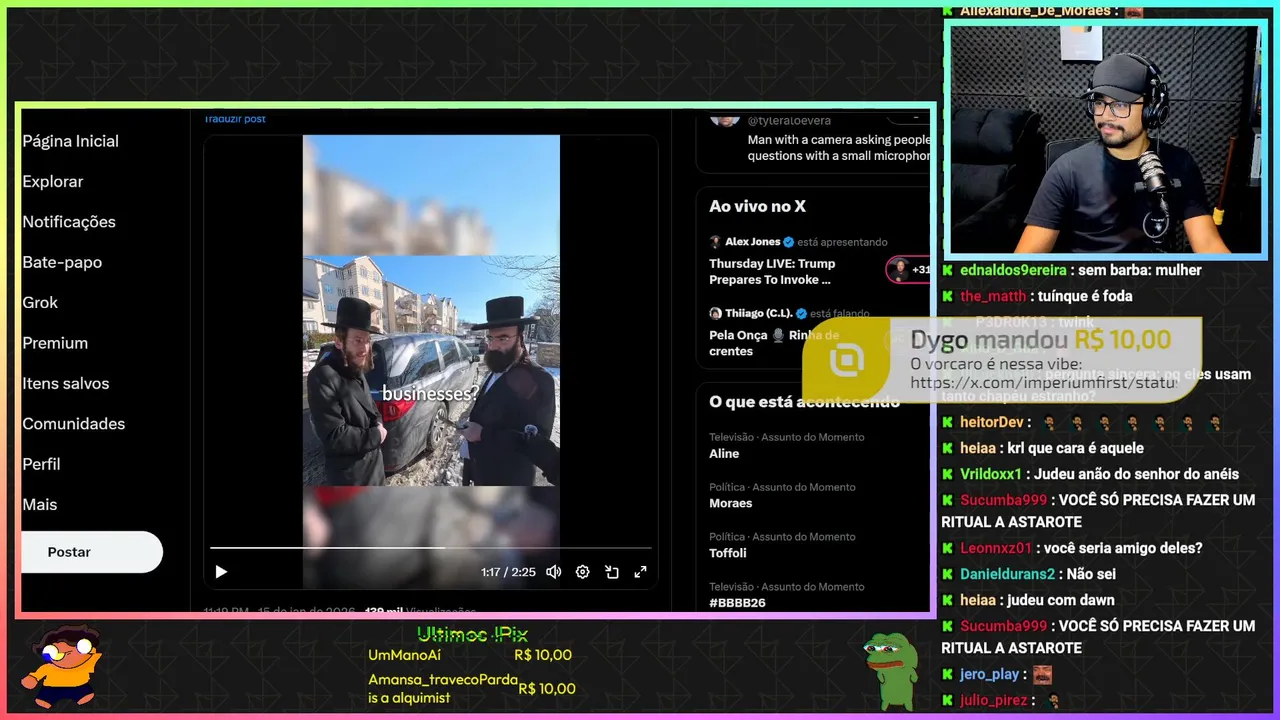Click chat username Vrildoxx1
Screen dimensions: 1280x720
click(991, 474)
